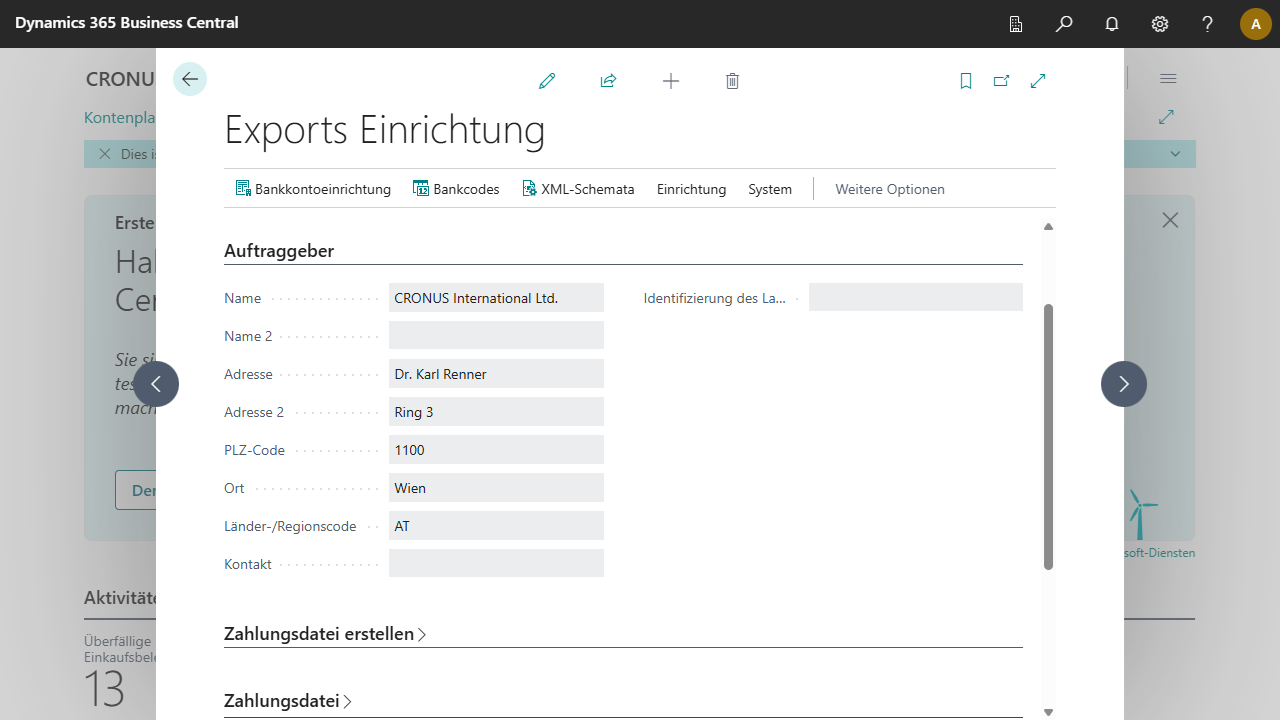Click the Kontakt field
The image size is (1280, 720).
496,564
